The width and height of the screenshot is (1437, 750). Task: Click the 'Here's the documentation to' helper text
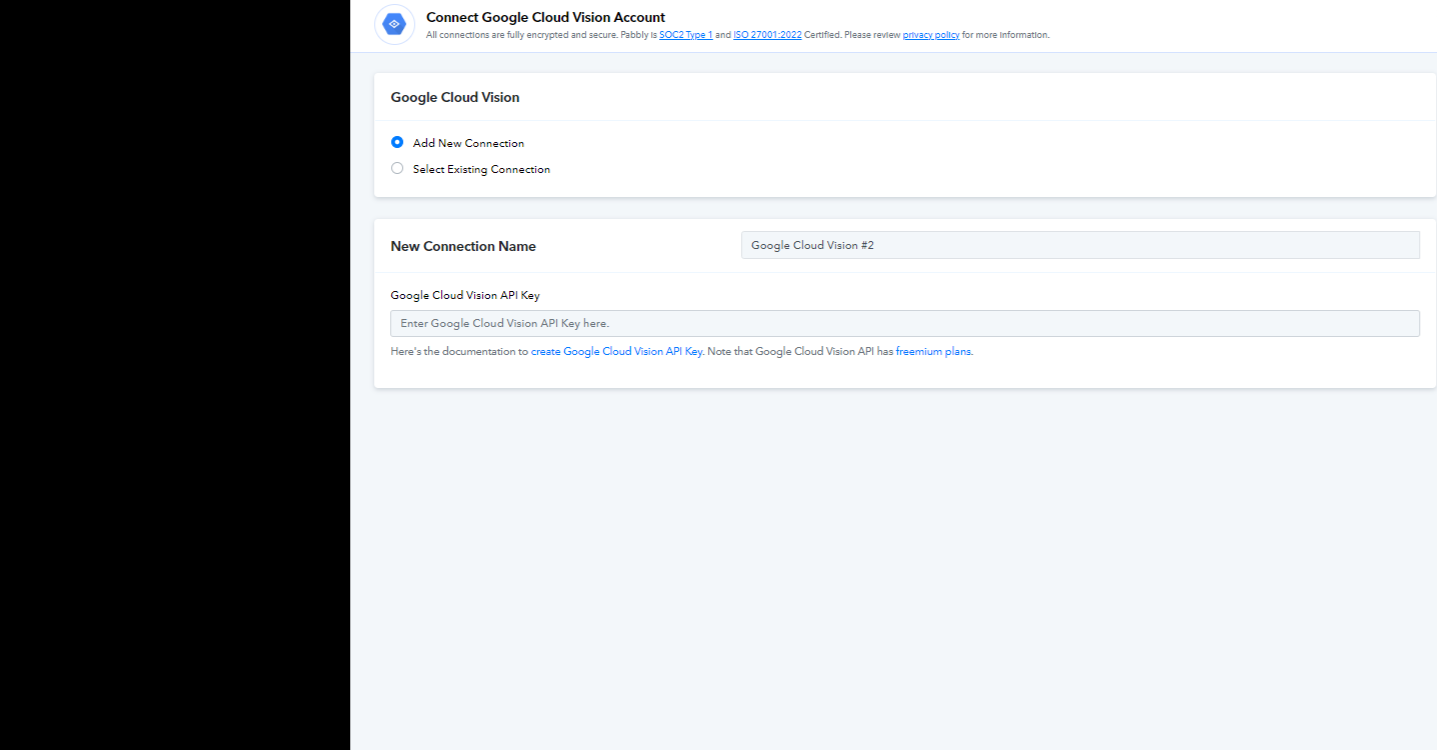coord(459,352)
